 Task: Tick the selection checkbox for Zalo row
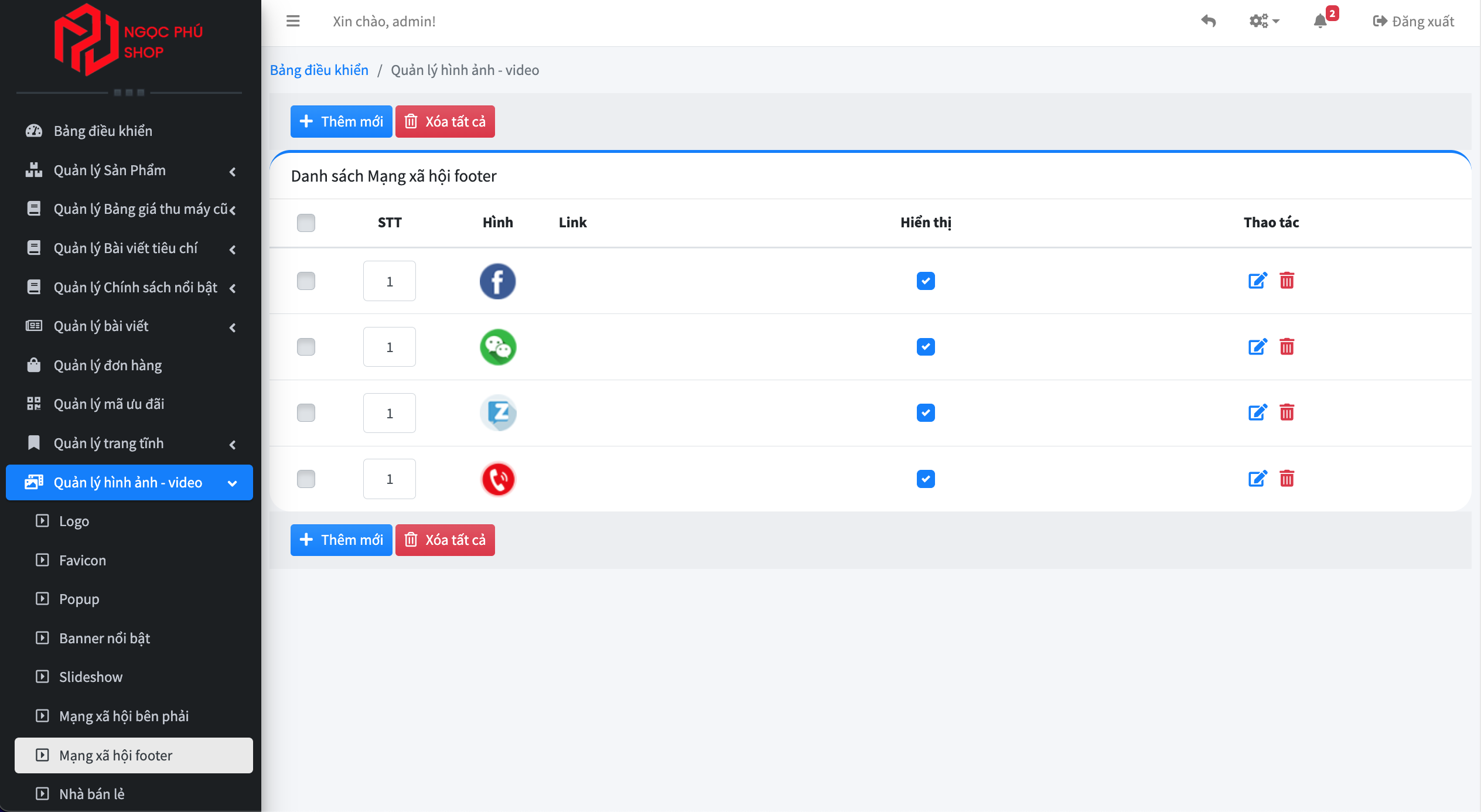[x=306, y=413]
